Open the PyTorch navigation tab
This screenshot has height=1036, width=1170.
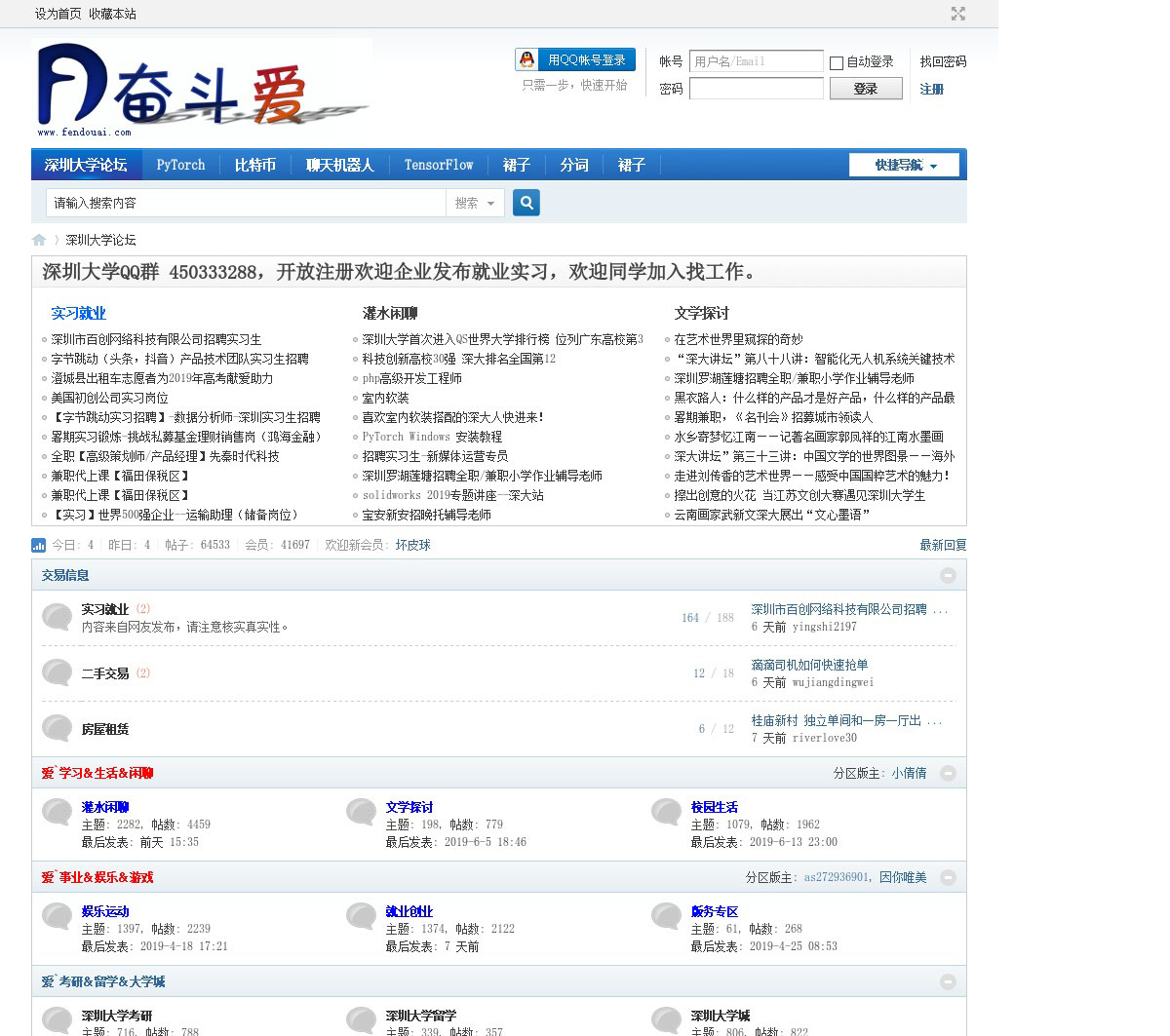point(180,166)
